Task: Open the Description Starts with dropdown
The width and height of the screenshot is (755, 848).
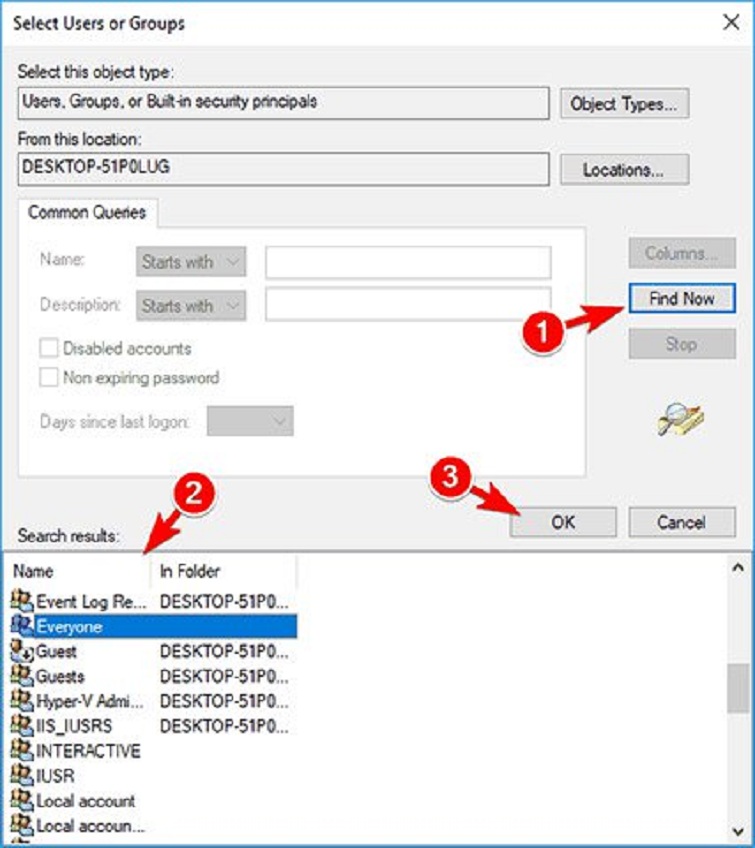Action: click(191, 306)
